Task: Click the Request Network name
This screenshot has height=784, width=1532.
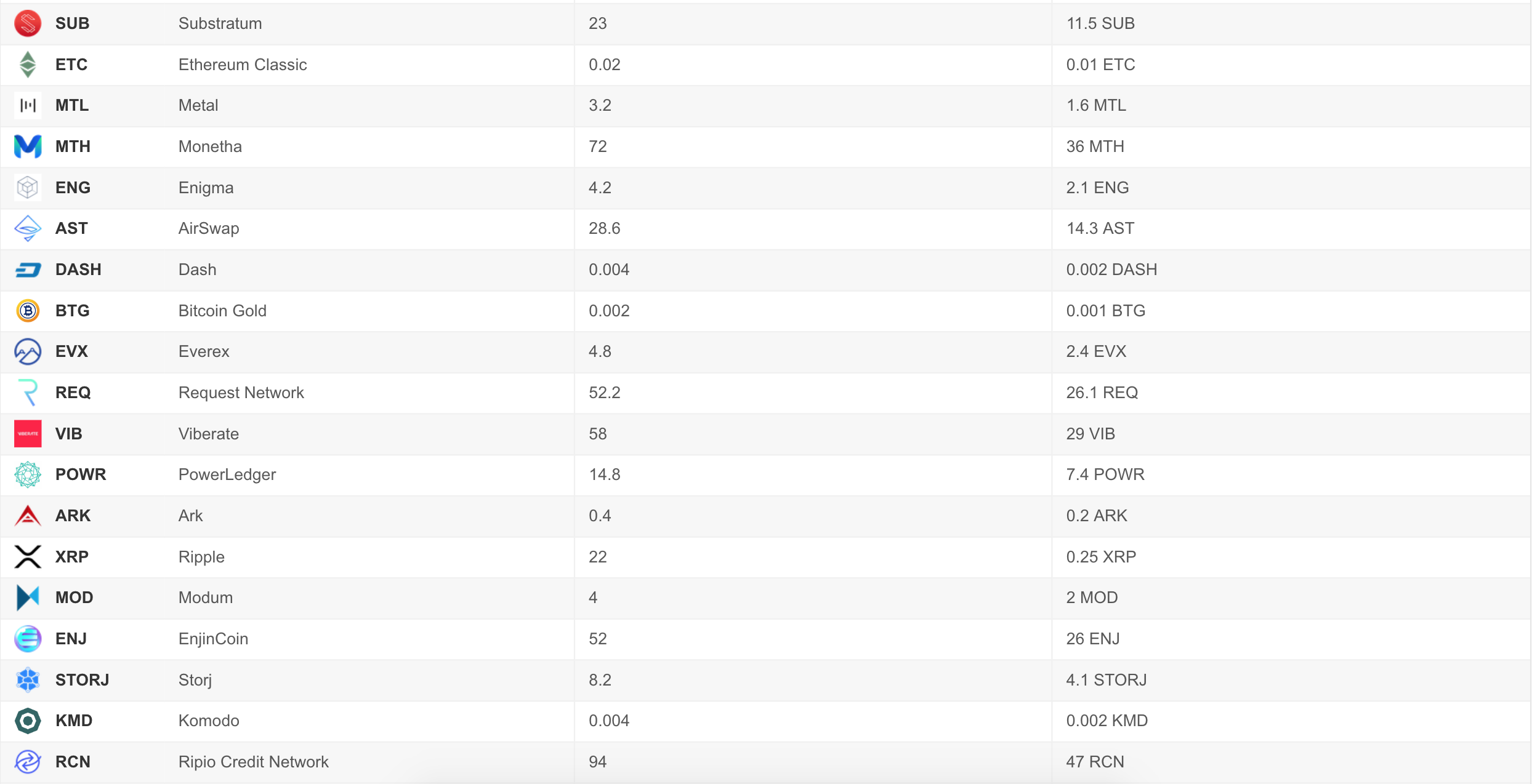Action: [x=241, y=393]
